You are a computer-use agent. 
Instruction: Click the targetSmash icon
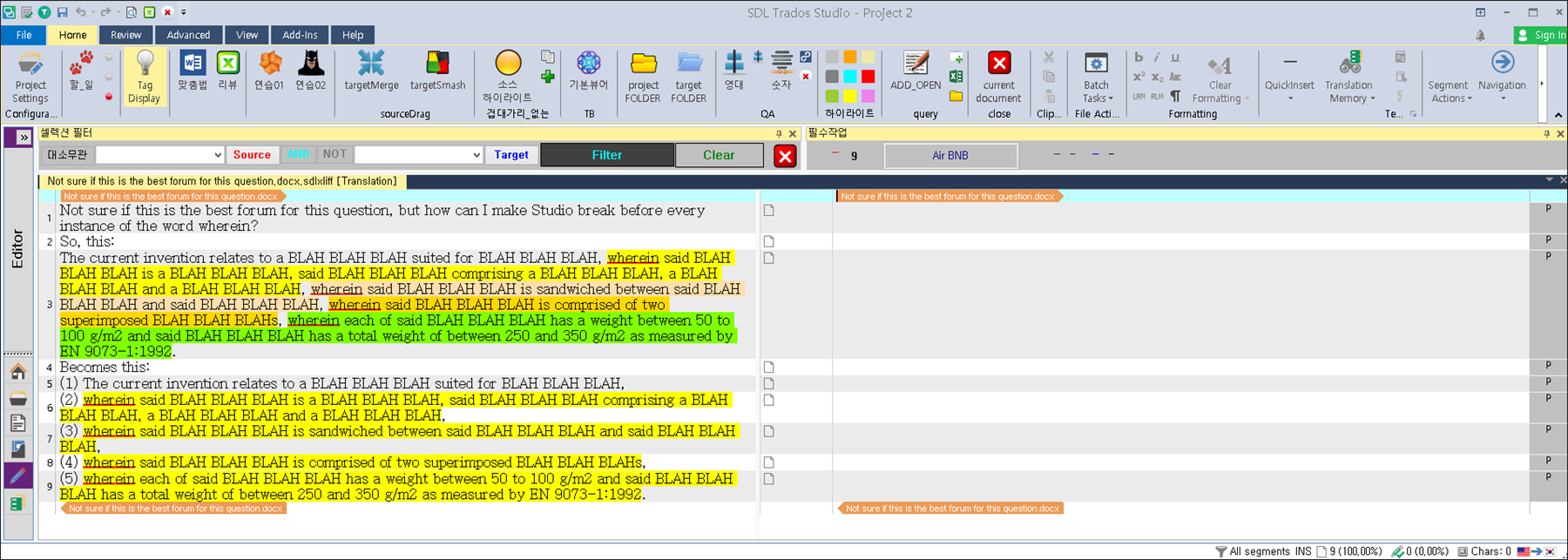(x=437, y=71)
